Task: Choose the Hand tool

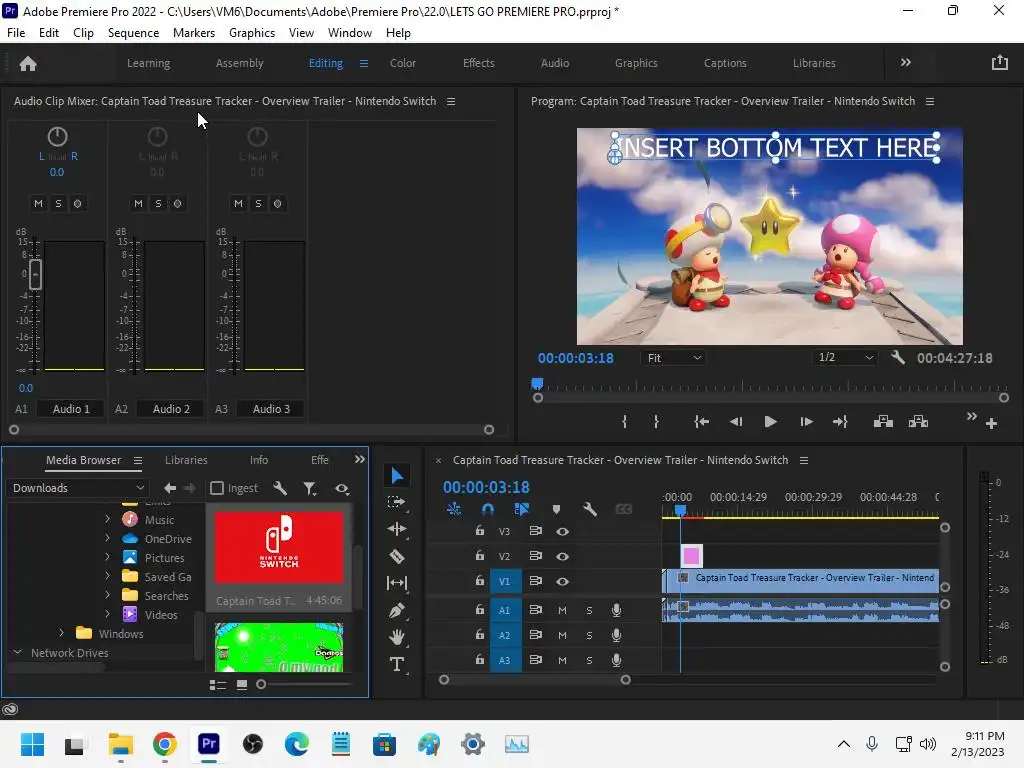Action: pos(397,637)
